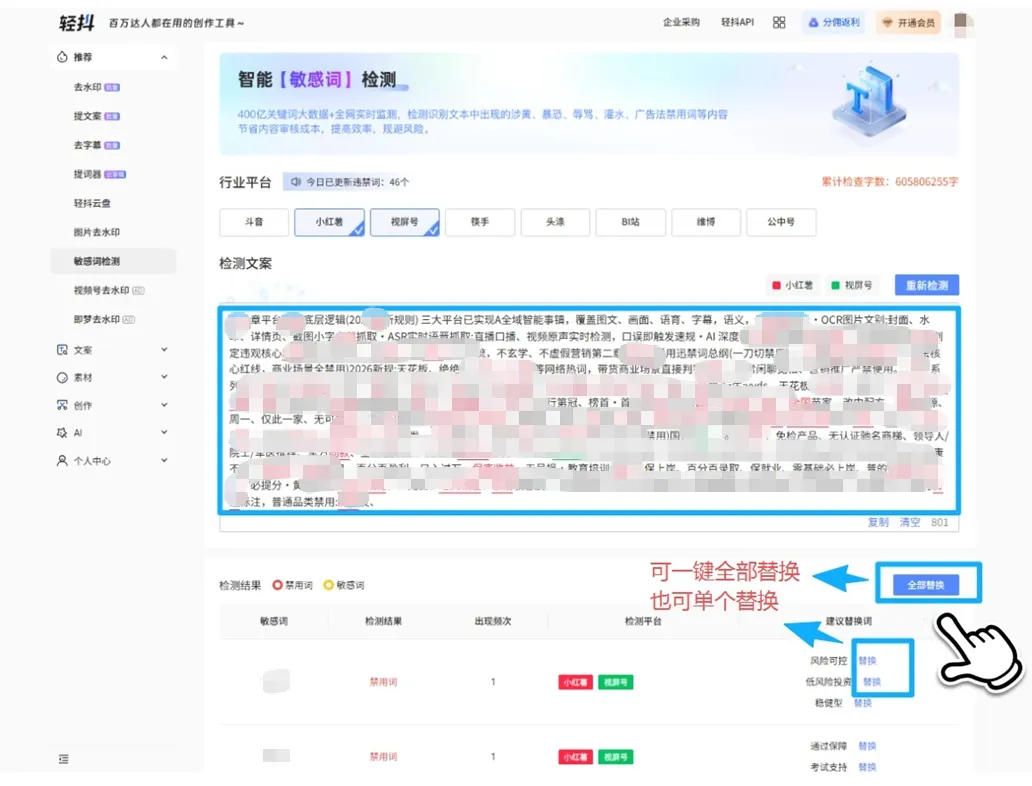Click 替换 next to 稳健型
The image size is (1032, 786).
click(x=863, y=703)
